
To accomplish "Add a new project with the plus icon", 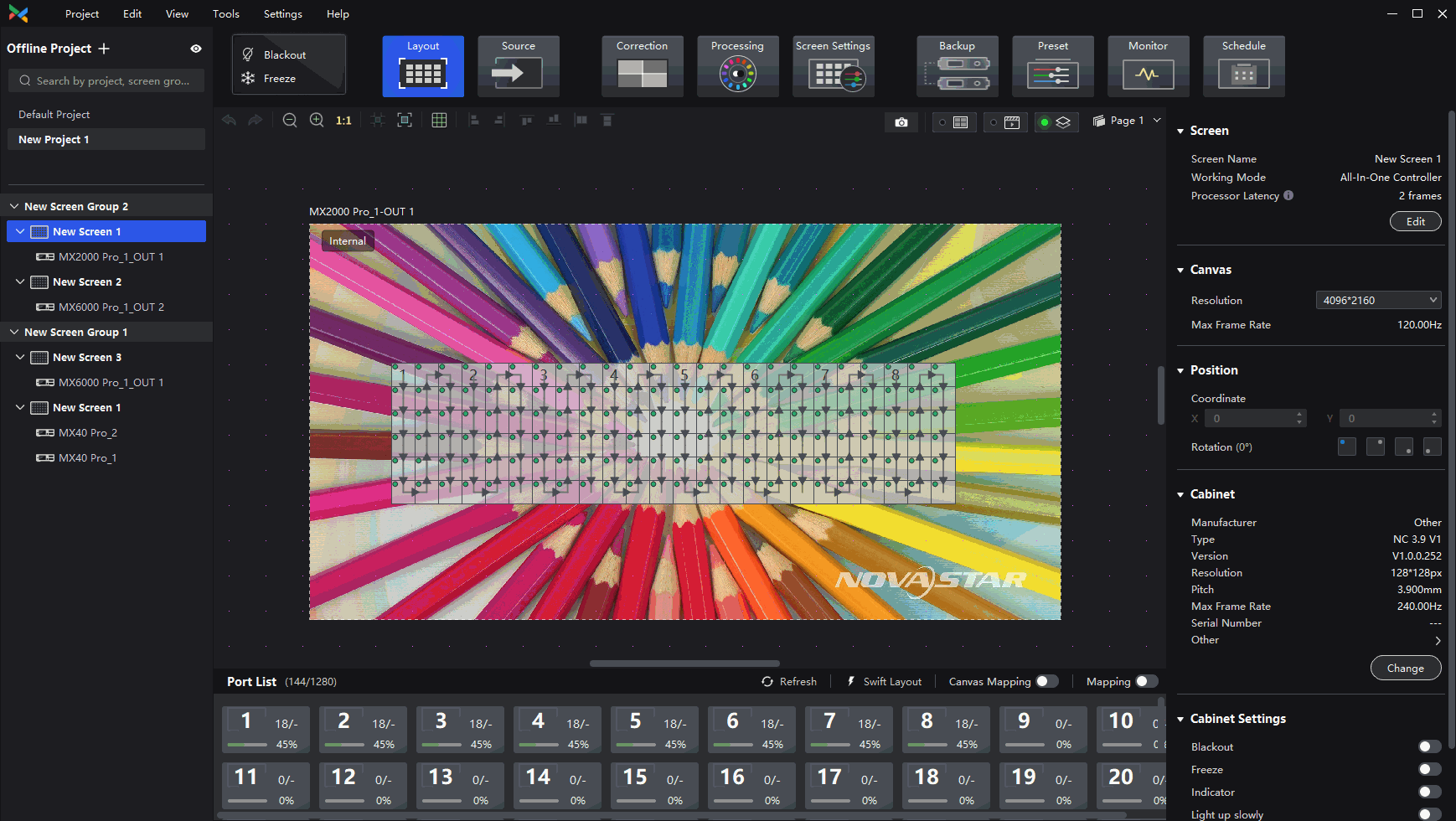I will [x=104, y=49].
